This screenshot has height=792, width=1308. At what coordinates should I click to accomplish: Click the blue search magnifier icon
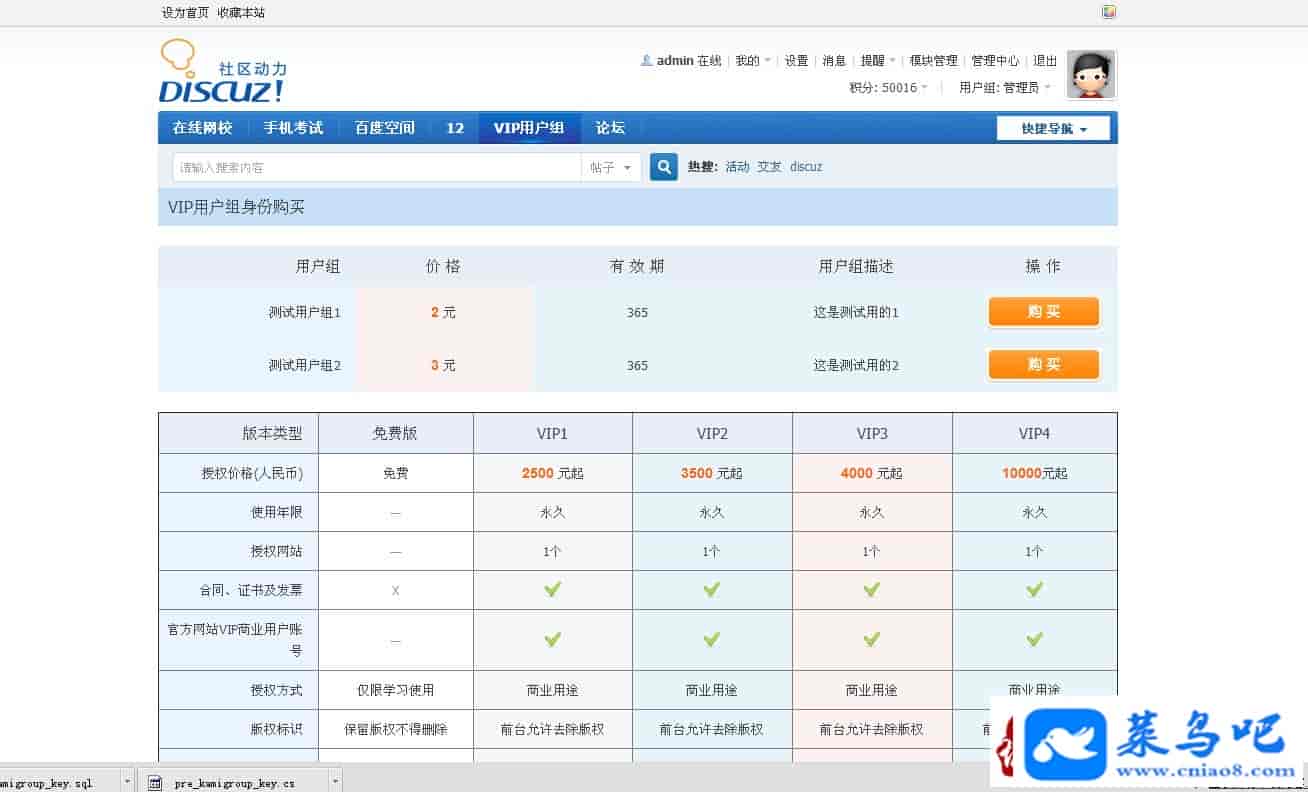pyautogui.click(x=663, y=167)
